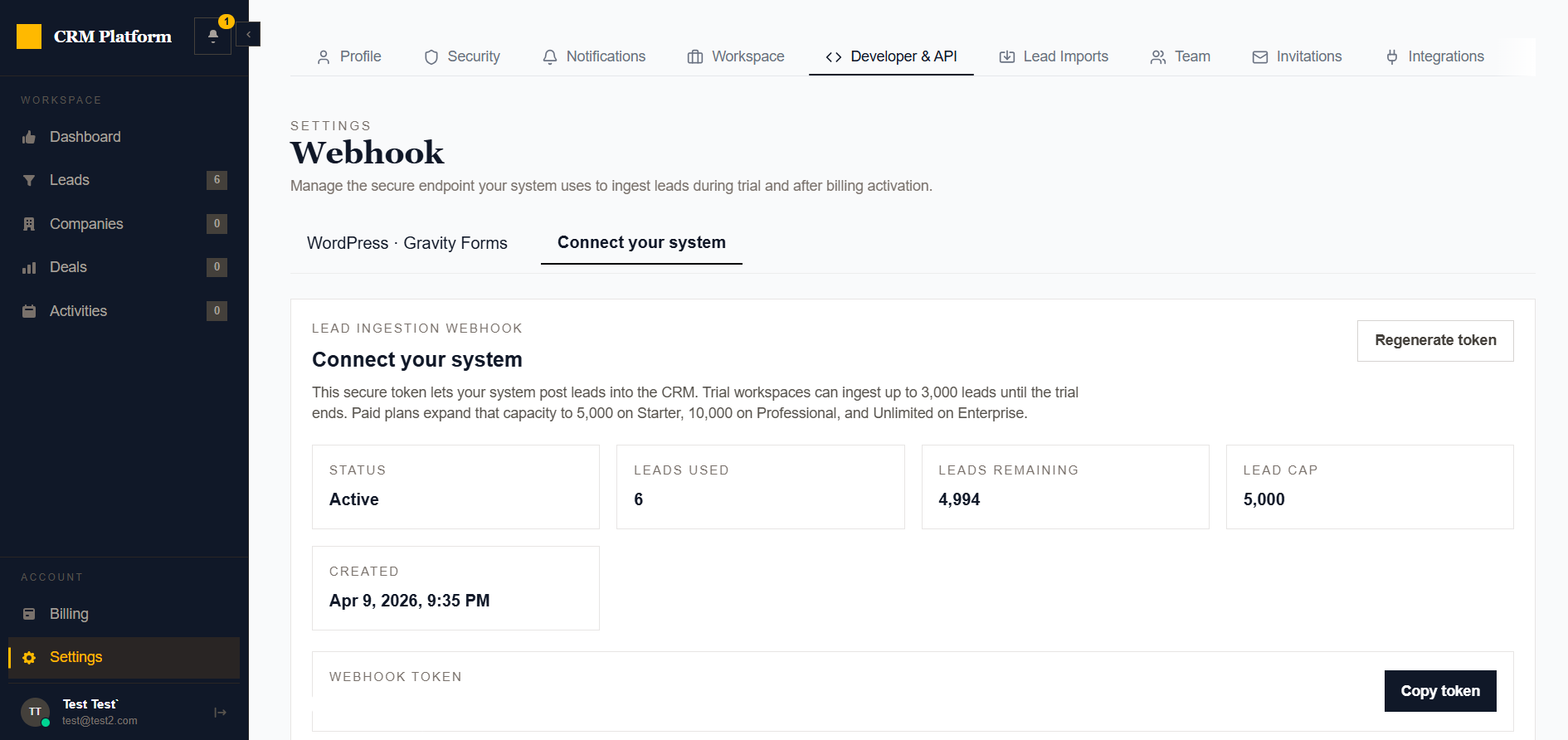Click the Test Test user avatar
The width and height of the screenshot is (1568, 740).
pyautogui.click(x=35, y=712)
